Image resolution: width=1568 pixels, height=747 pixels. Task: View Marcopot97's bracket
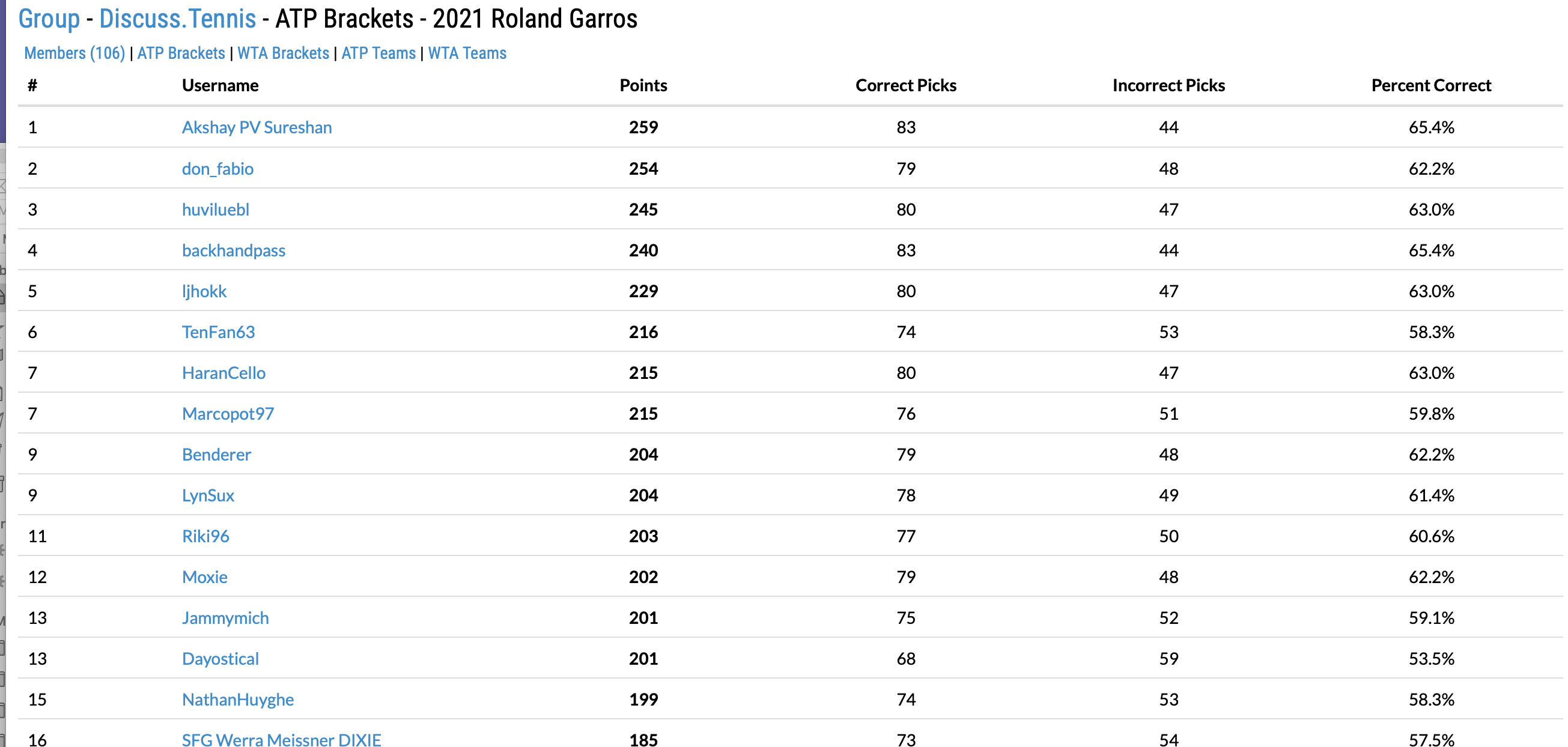228,413
